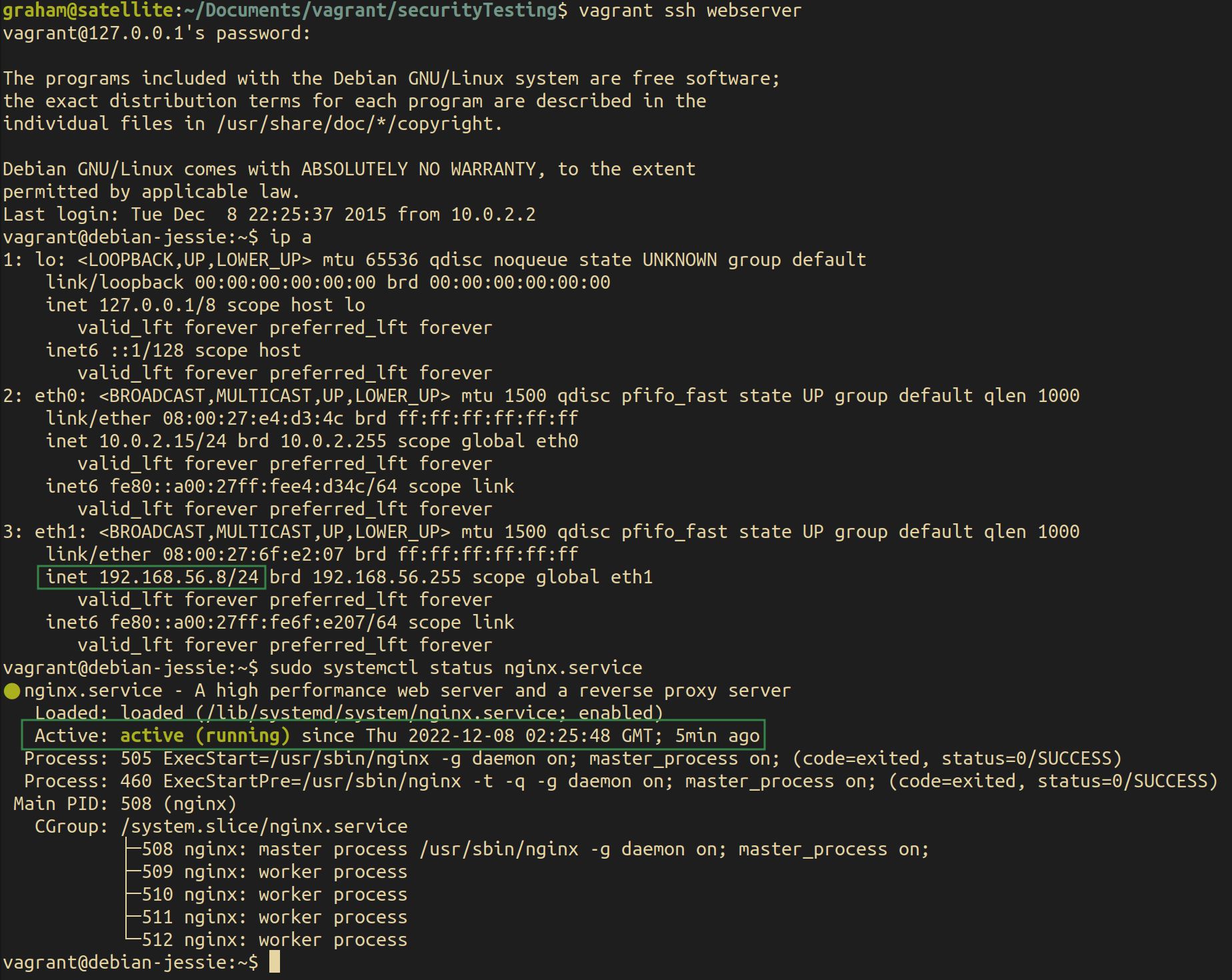
Task: Click the boxed inet 192.168.56.8/24 address
Action: pyautogui.click(x=152, y=577)
